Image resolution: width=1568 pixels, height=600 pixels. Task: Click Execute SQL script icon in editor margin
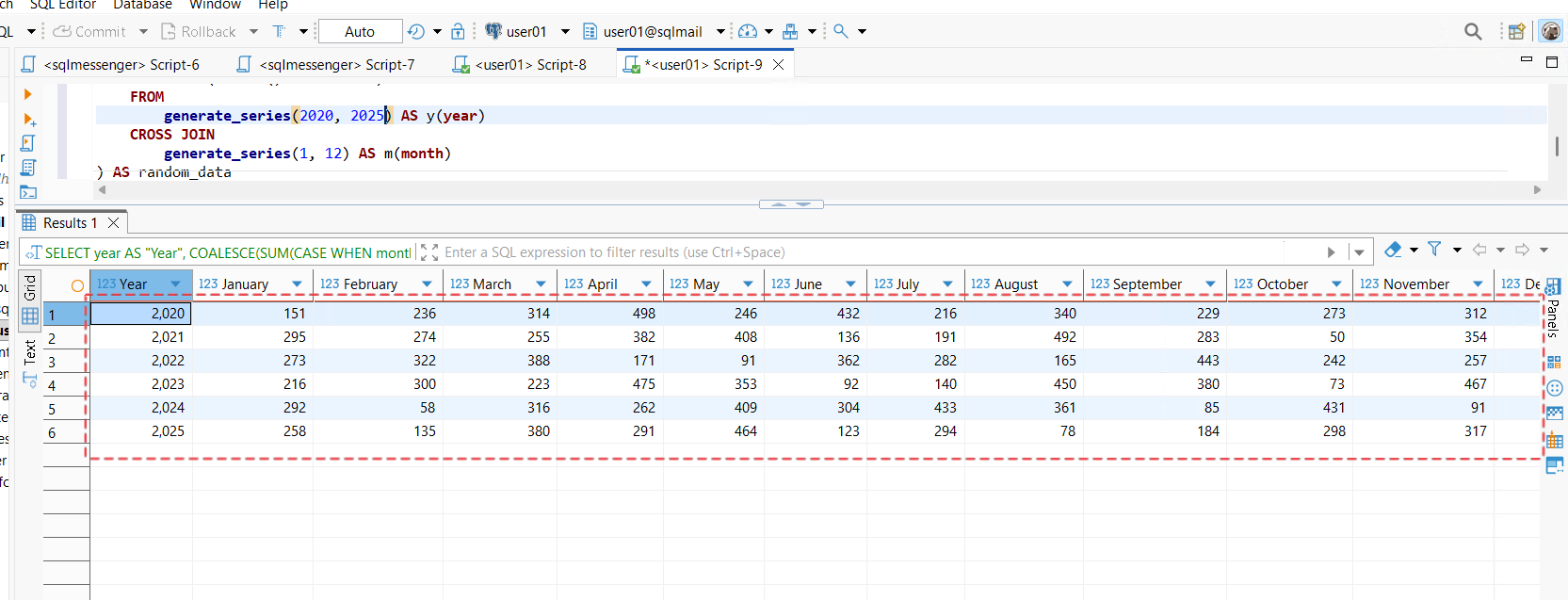coord(28,143)
